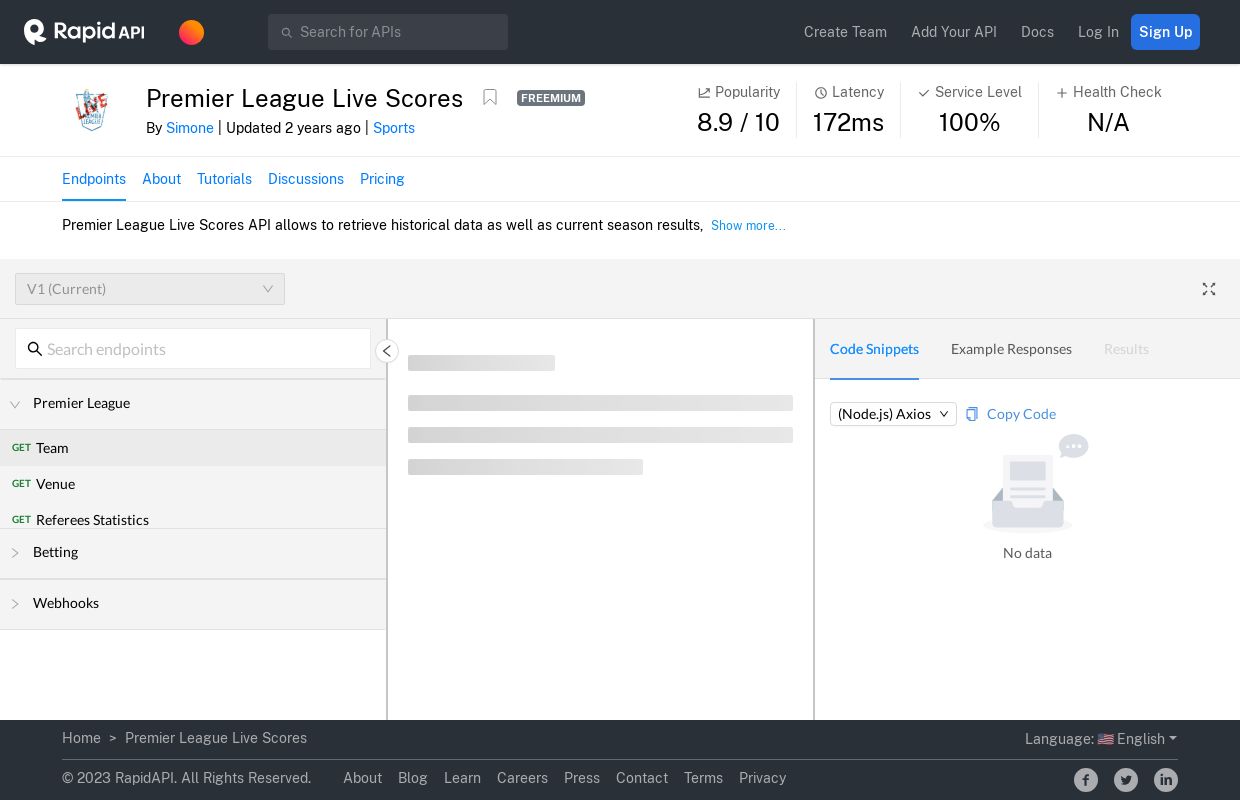
Task: Click Show more in the description
Action: coord(748,226)
